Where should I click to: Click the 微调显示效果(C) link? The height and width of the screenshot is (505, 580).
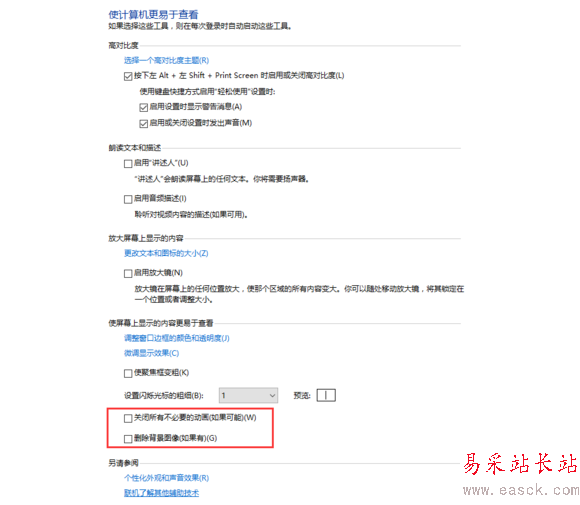point(151,353)
